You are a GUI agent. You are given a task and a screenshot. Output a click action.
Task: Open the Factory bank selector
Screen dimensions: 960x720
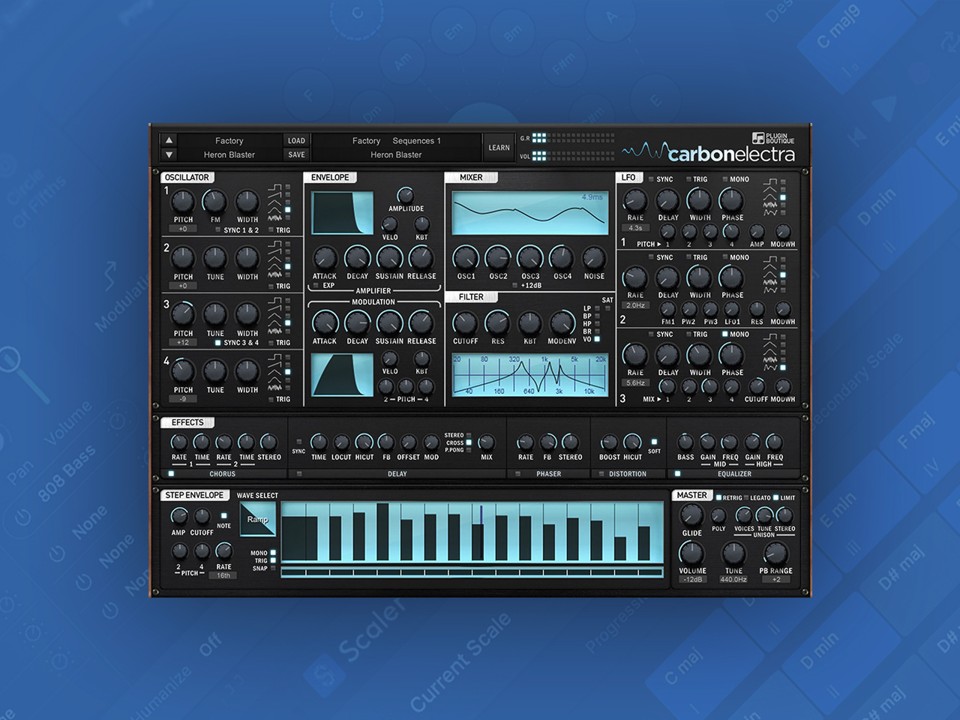click(x=230, y=140)
